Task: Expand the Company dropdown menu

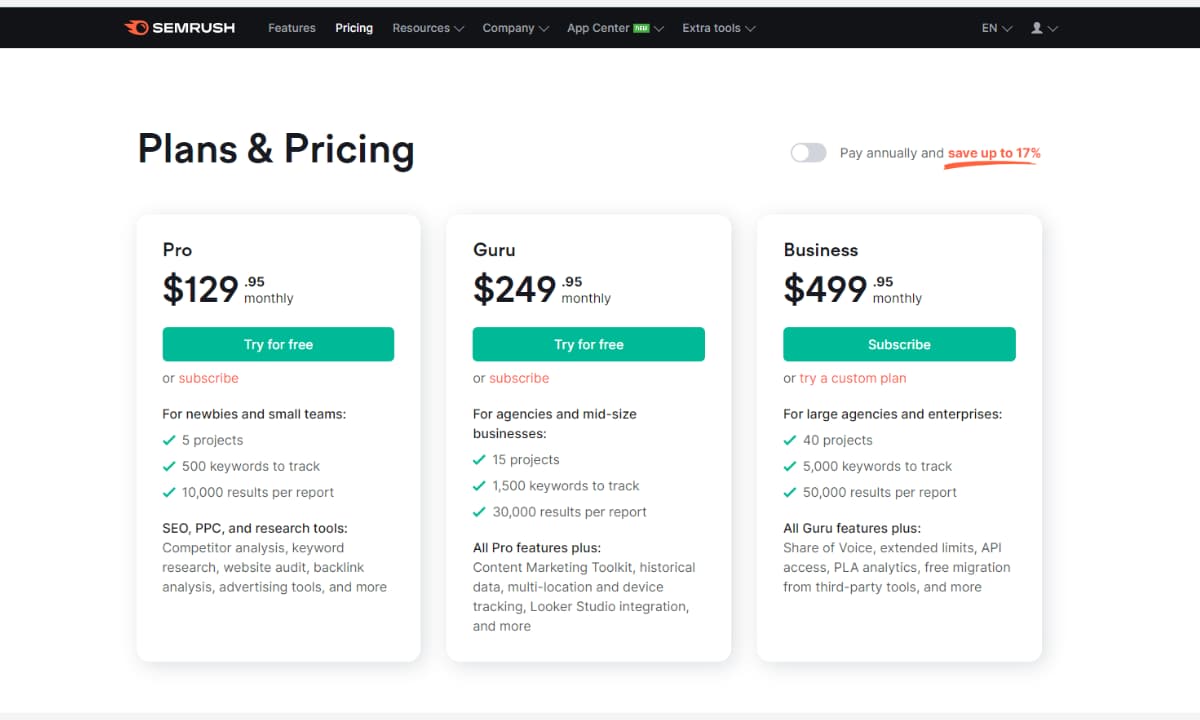Action: 515,28
